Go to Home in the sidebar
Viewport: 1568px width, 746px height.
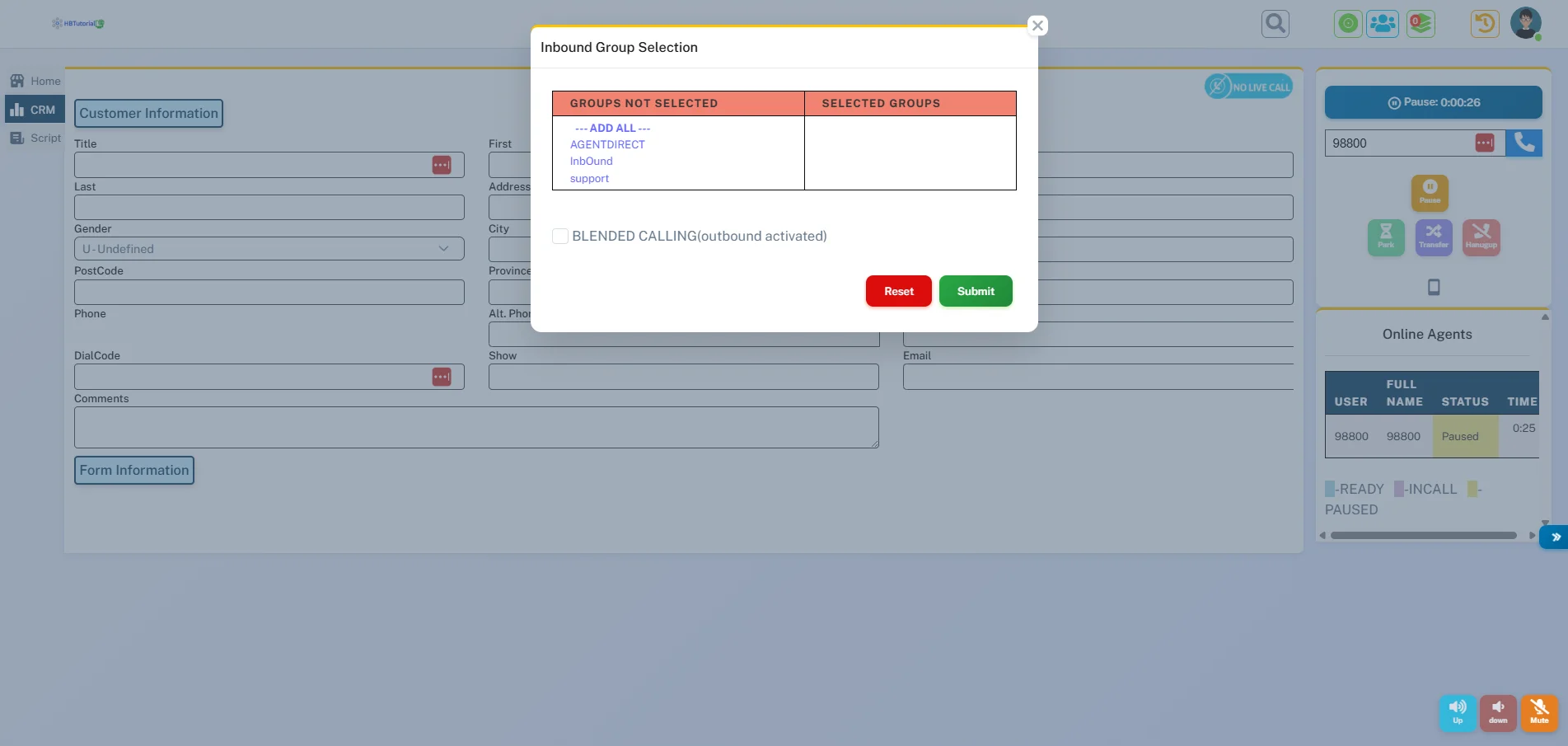[x=35, y=81]
